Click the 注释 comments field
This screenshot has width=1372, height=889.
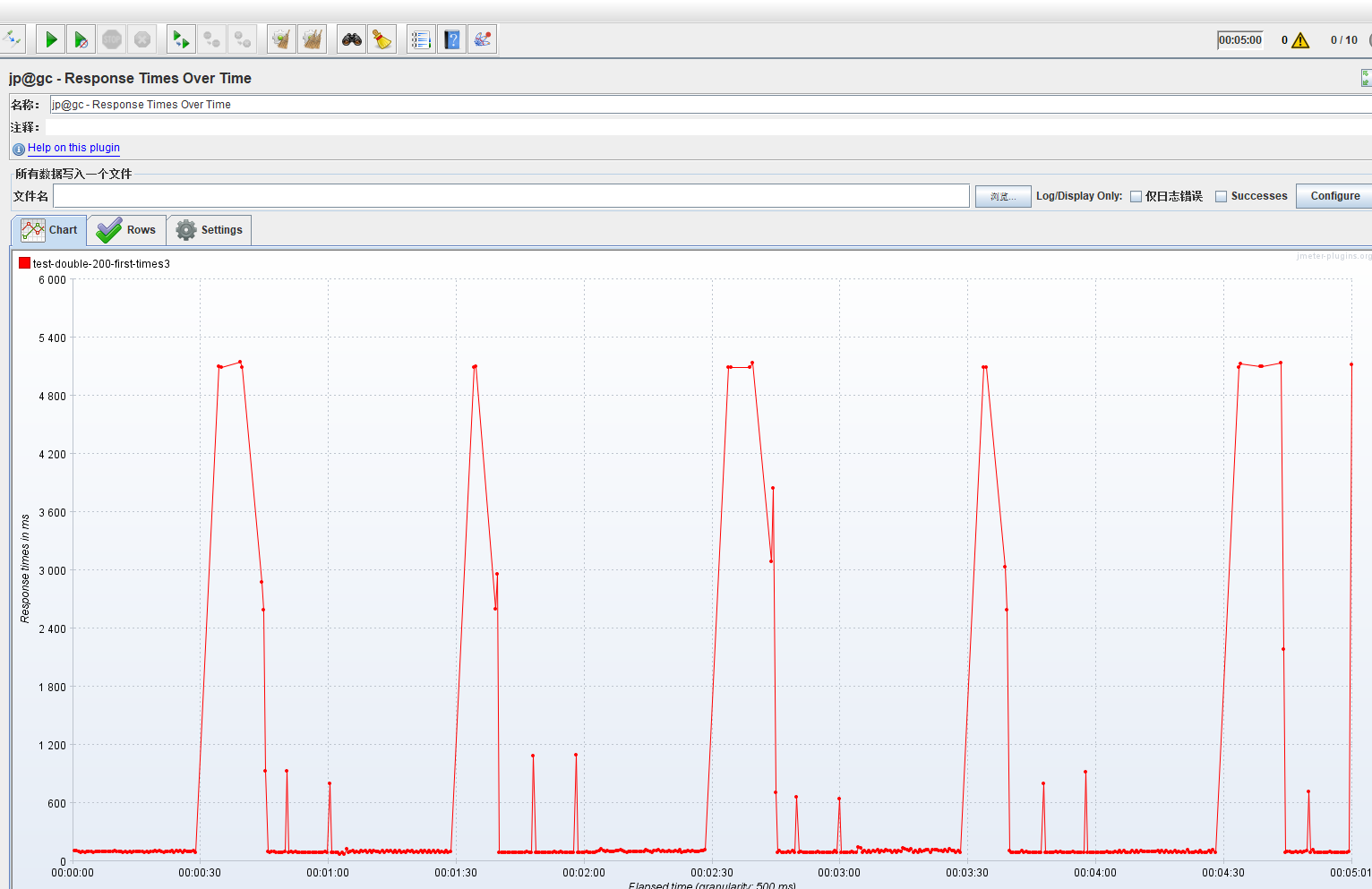[708, 127]
